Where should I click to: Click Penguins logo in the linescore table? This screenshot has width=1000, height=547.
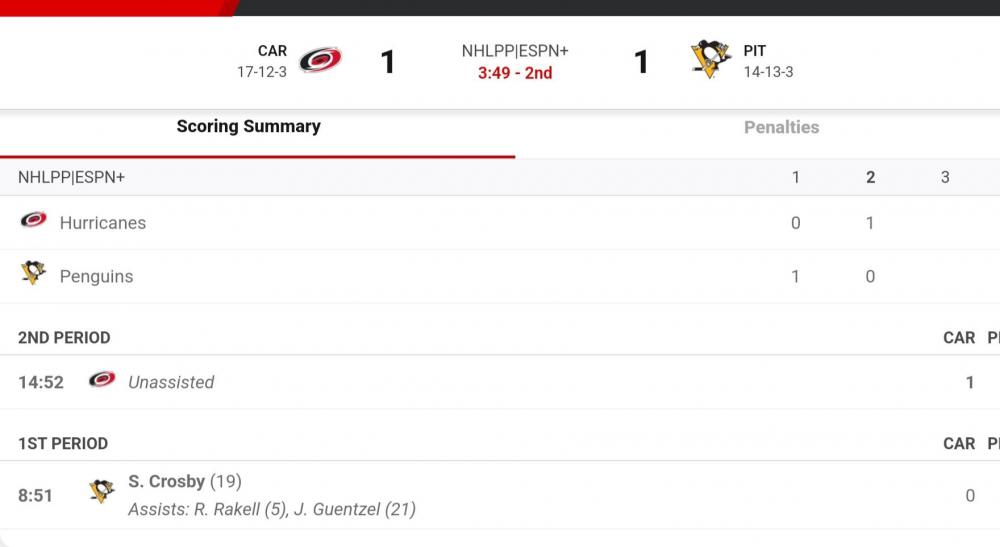(34, 274)
